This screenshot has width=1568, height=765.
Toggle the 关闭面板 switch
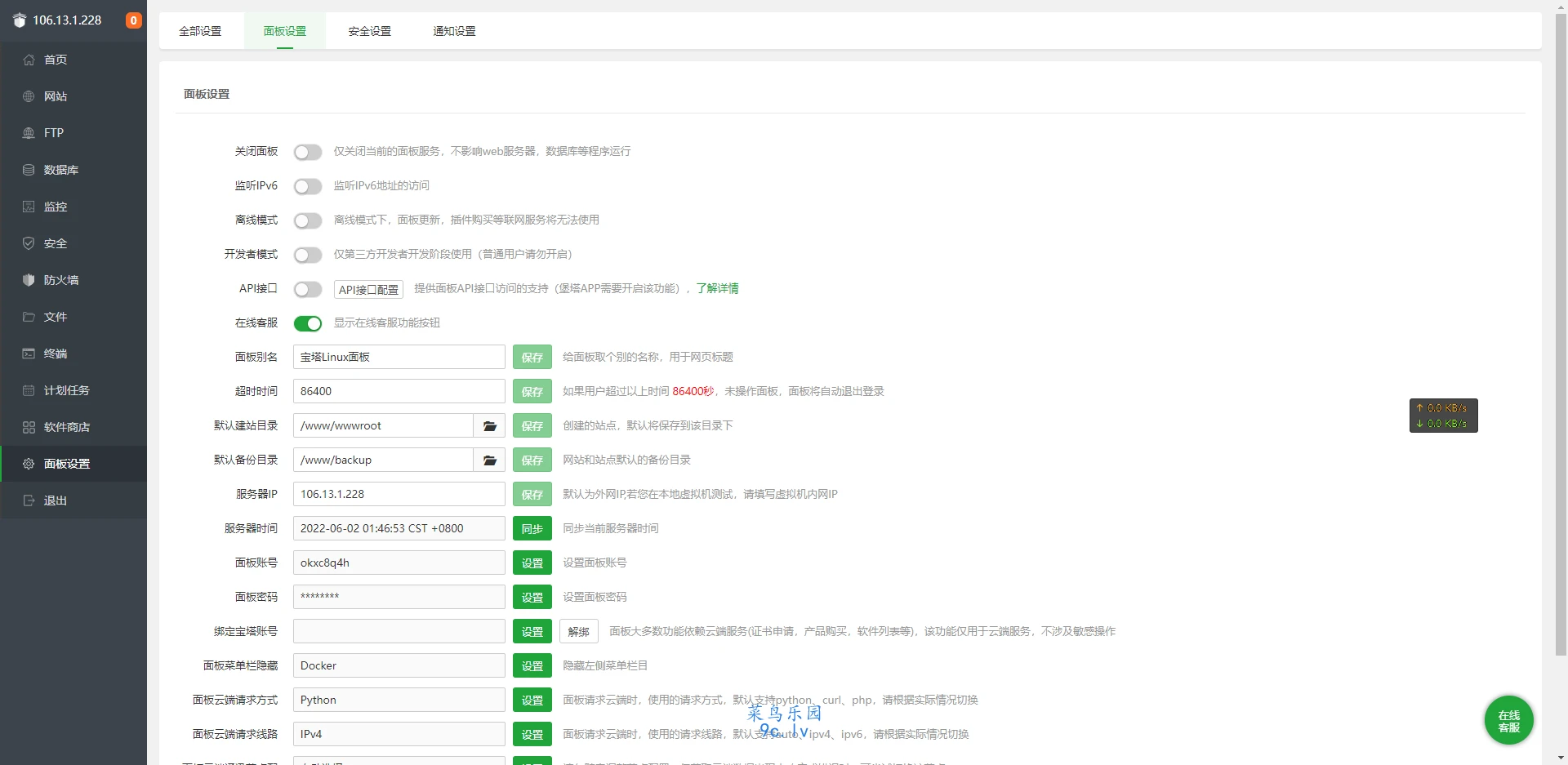pyautogui.click(x=308, y=152)
